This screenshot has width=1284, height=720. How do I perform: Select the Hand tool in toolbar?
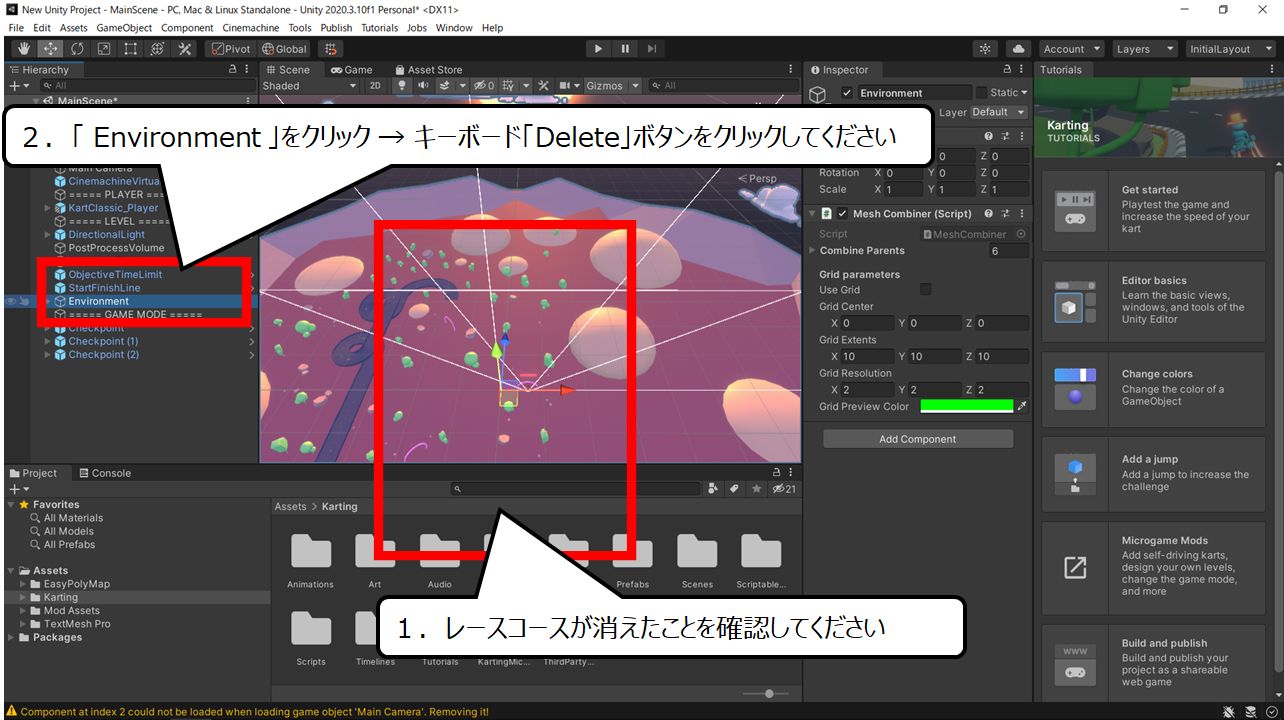coord(23,49)
